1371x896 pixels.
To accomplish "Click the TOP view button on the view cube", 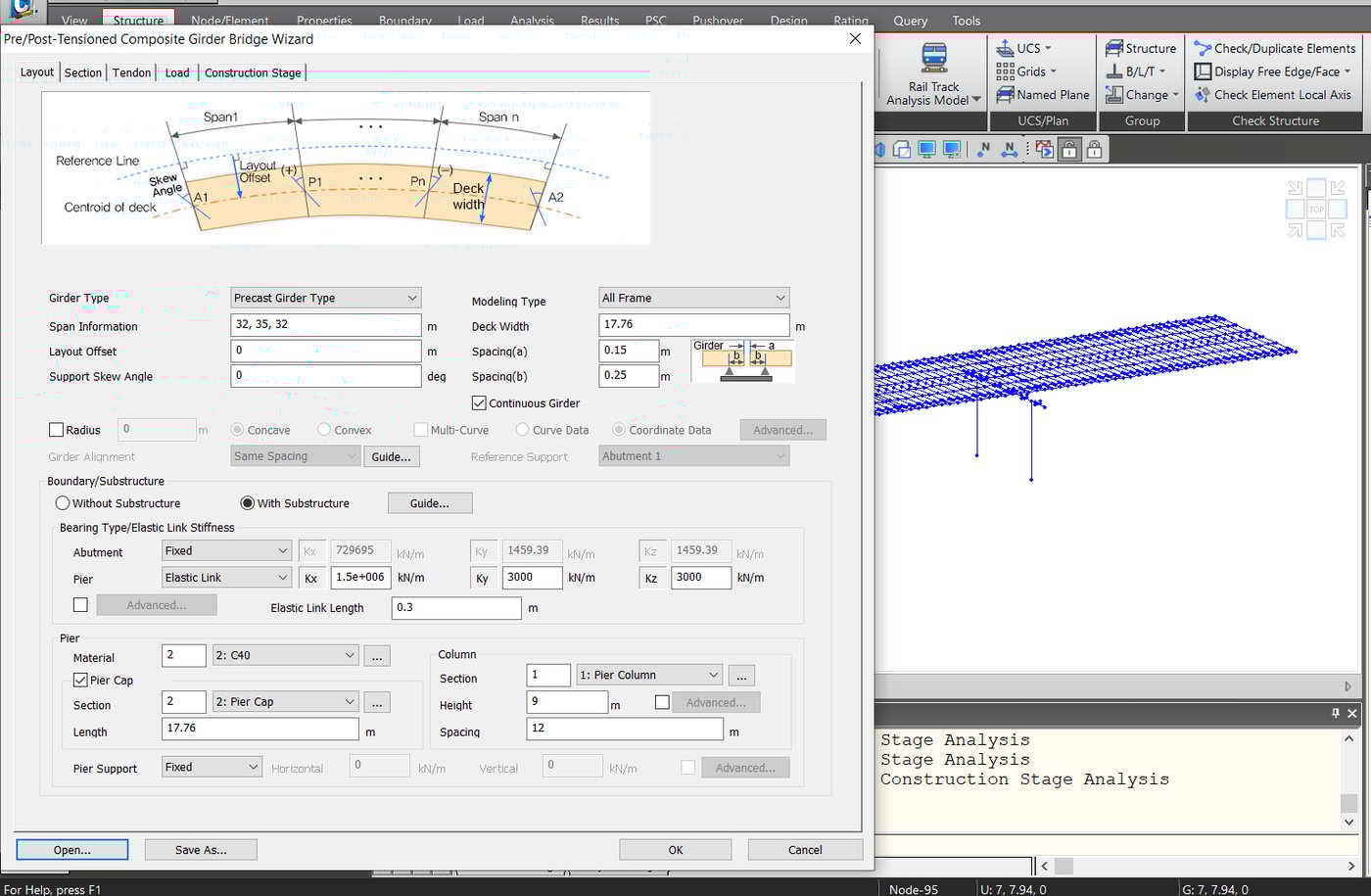I will pyautogui.click(x=1316, y=209).
